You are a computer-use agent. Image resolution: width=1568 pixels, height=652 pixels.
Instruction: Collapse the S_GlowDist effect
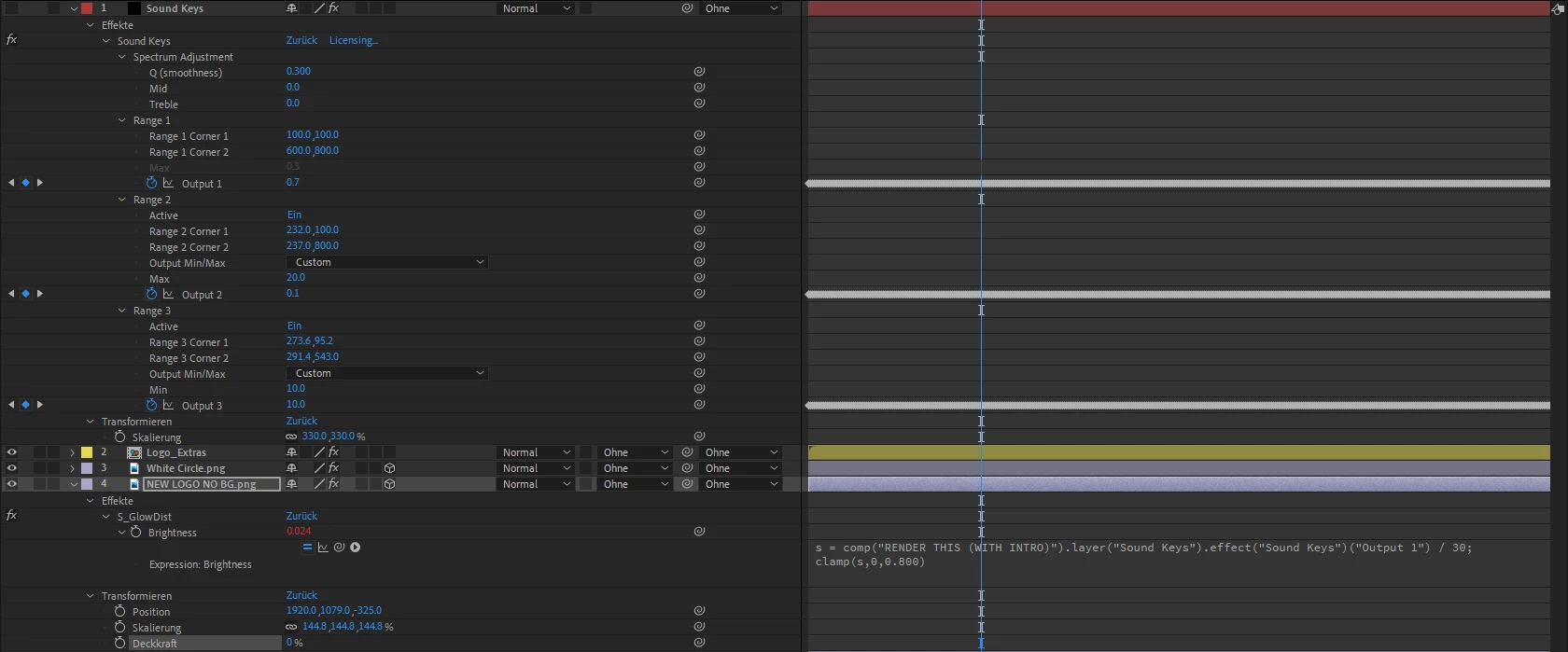pyautogui.click(x=105, y=516)
